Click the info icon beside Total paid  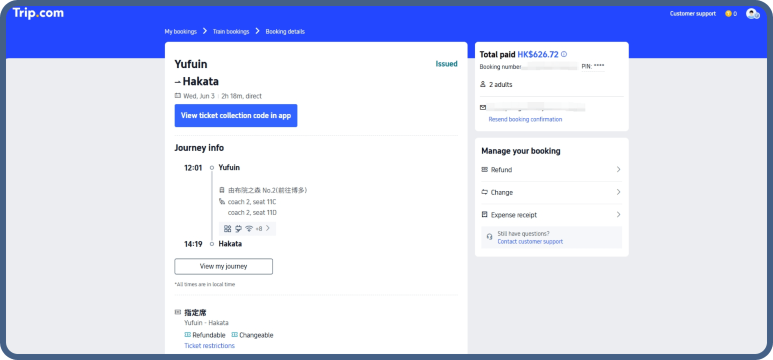564,55
